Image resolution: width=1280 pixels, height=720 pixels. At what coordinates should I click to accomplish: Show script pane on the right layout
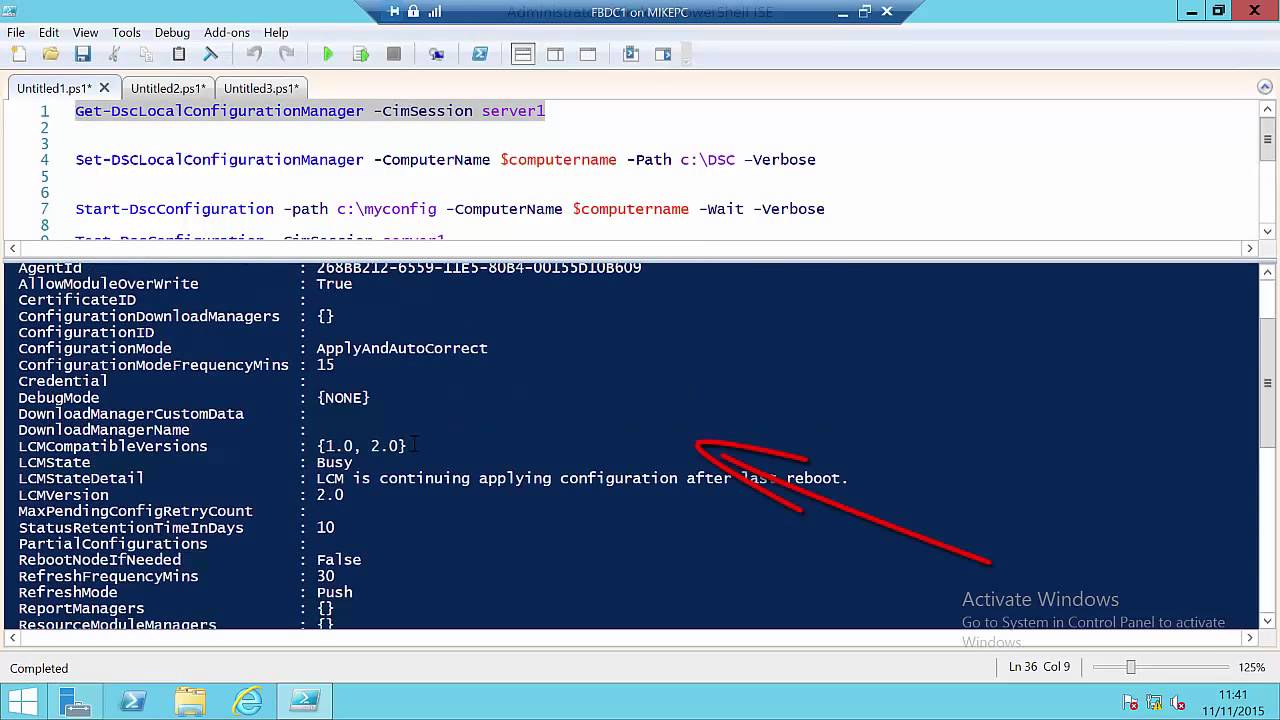(x=555, y=54)
